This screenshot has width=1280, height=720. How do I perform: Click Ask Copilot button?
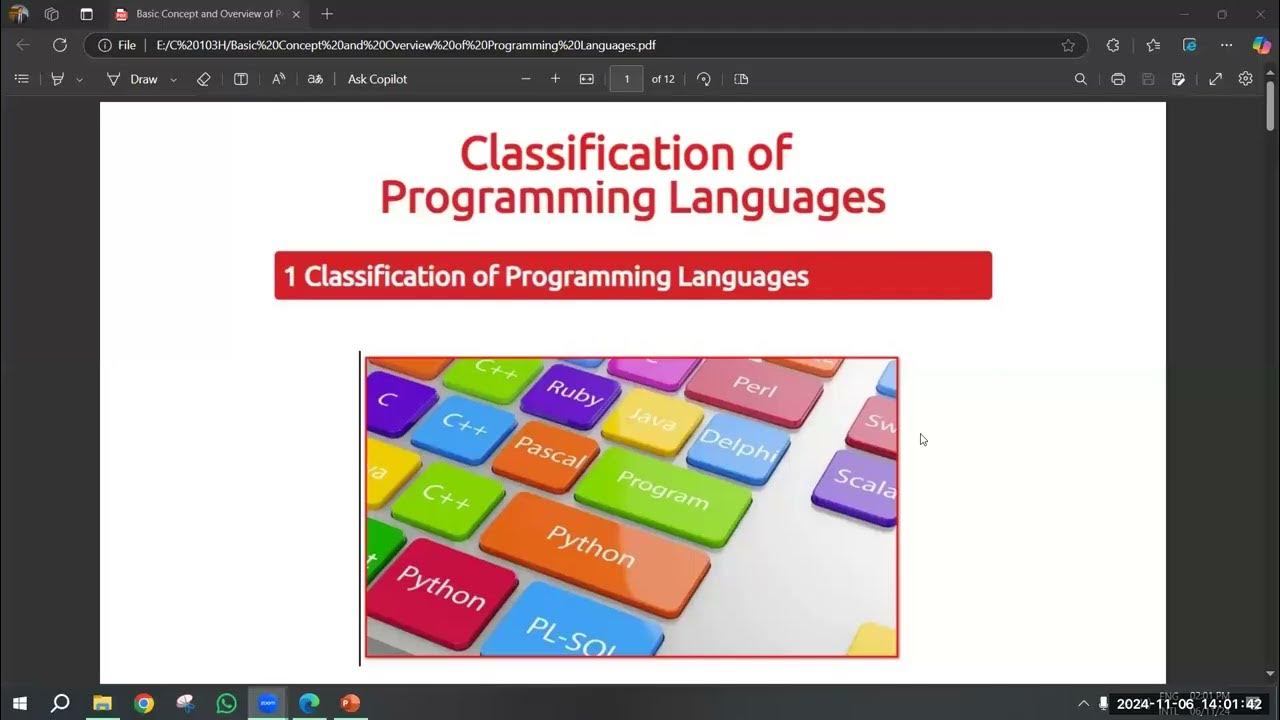[377, 79]
